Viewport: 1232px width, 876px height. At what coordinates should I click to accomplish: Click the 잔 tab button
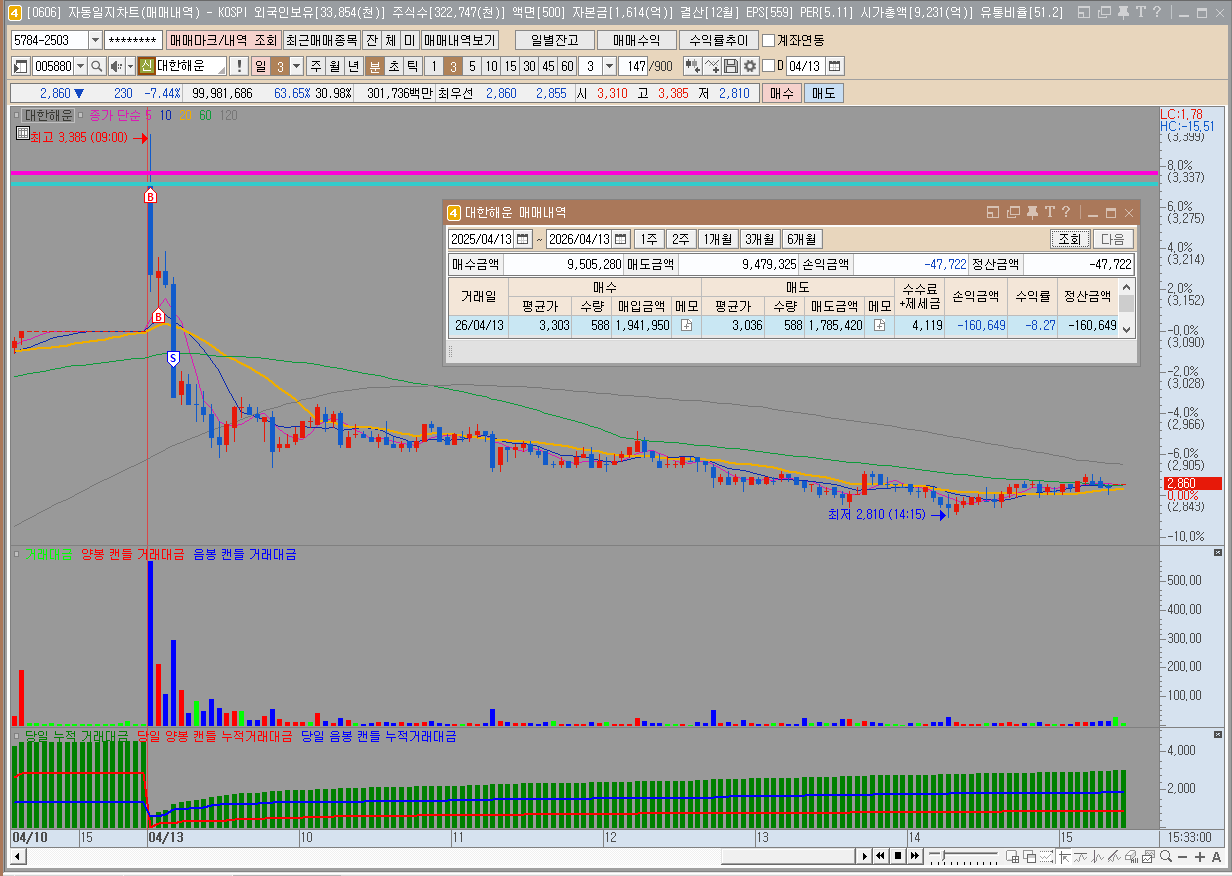[371, 40]
